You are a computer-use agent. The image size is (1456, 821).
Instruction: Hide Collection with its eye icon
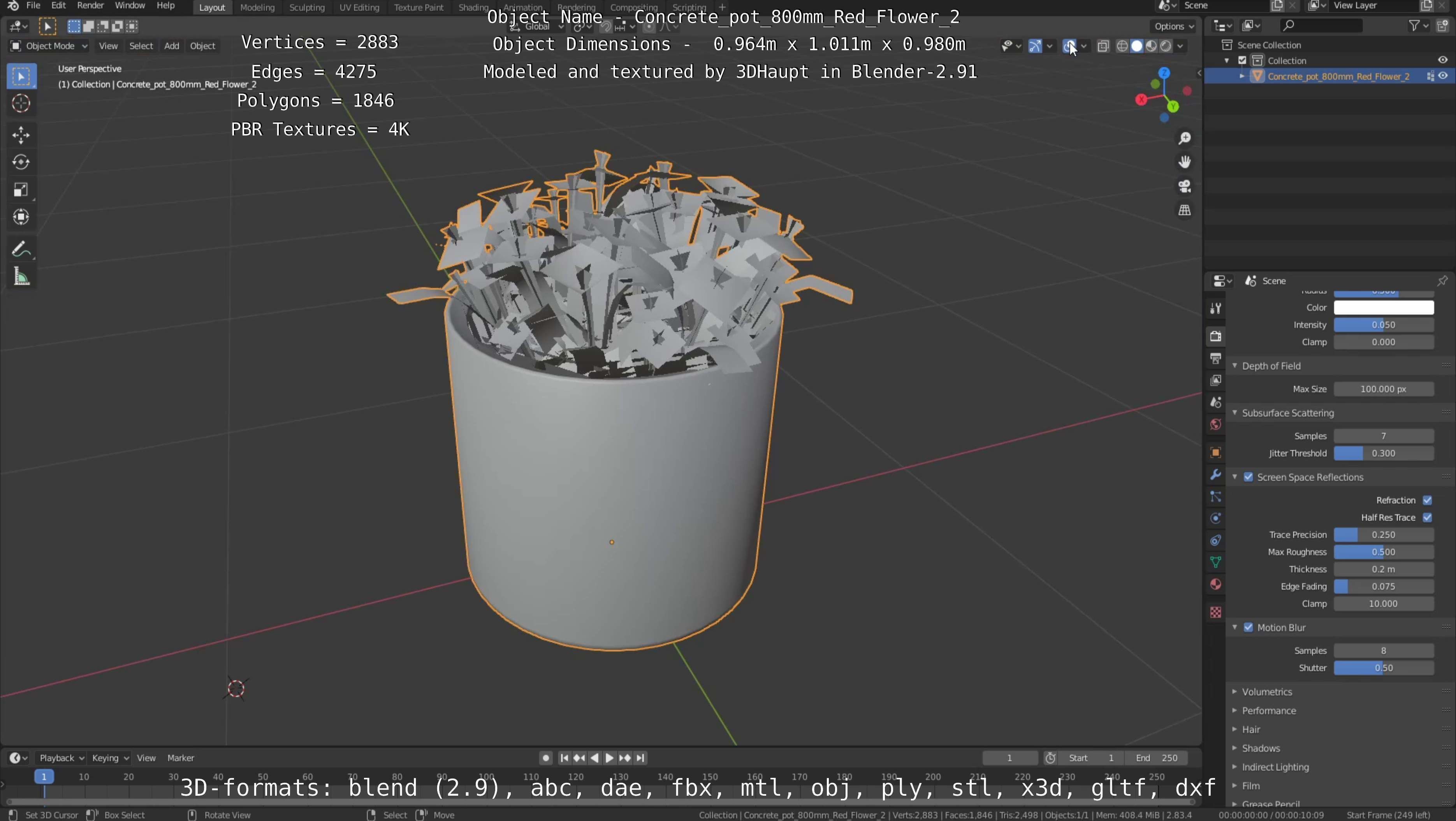point(1442,60)
